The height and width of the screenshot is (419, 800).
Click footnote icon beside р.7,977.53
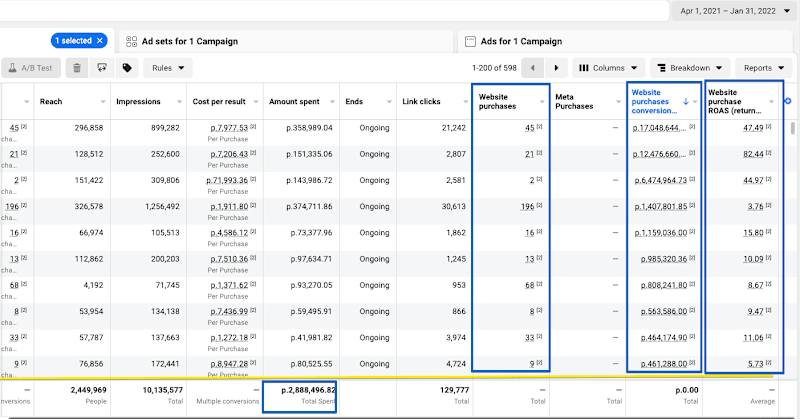[x=253, y=127]
